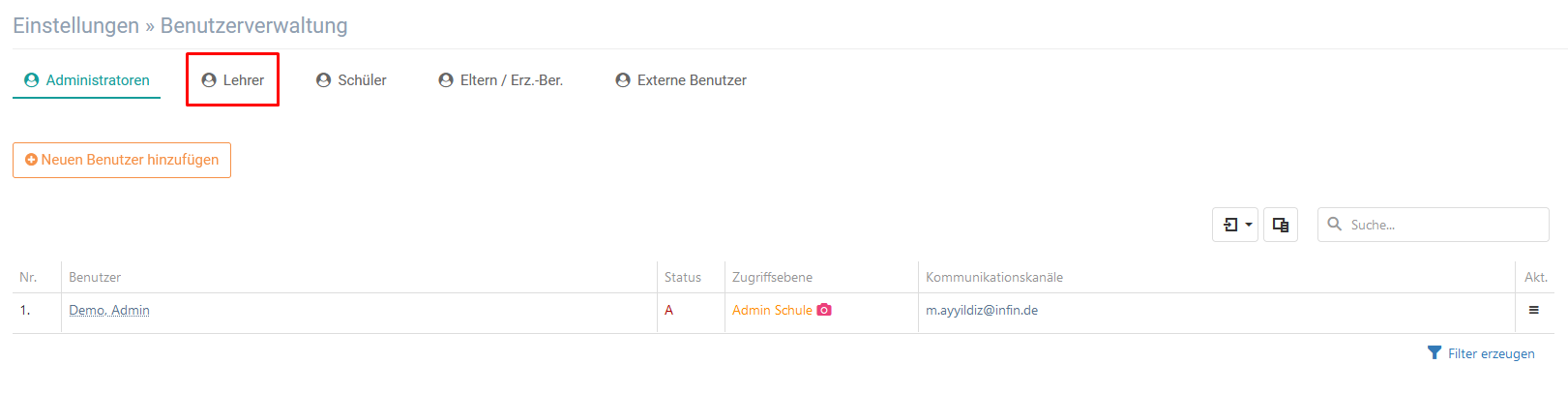Screen dimensions: 1568x395
Task: Click Neuen Benutzer hinzufügen button
Action: coord(122,160)
